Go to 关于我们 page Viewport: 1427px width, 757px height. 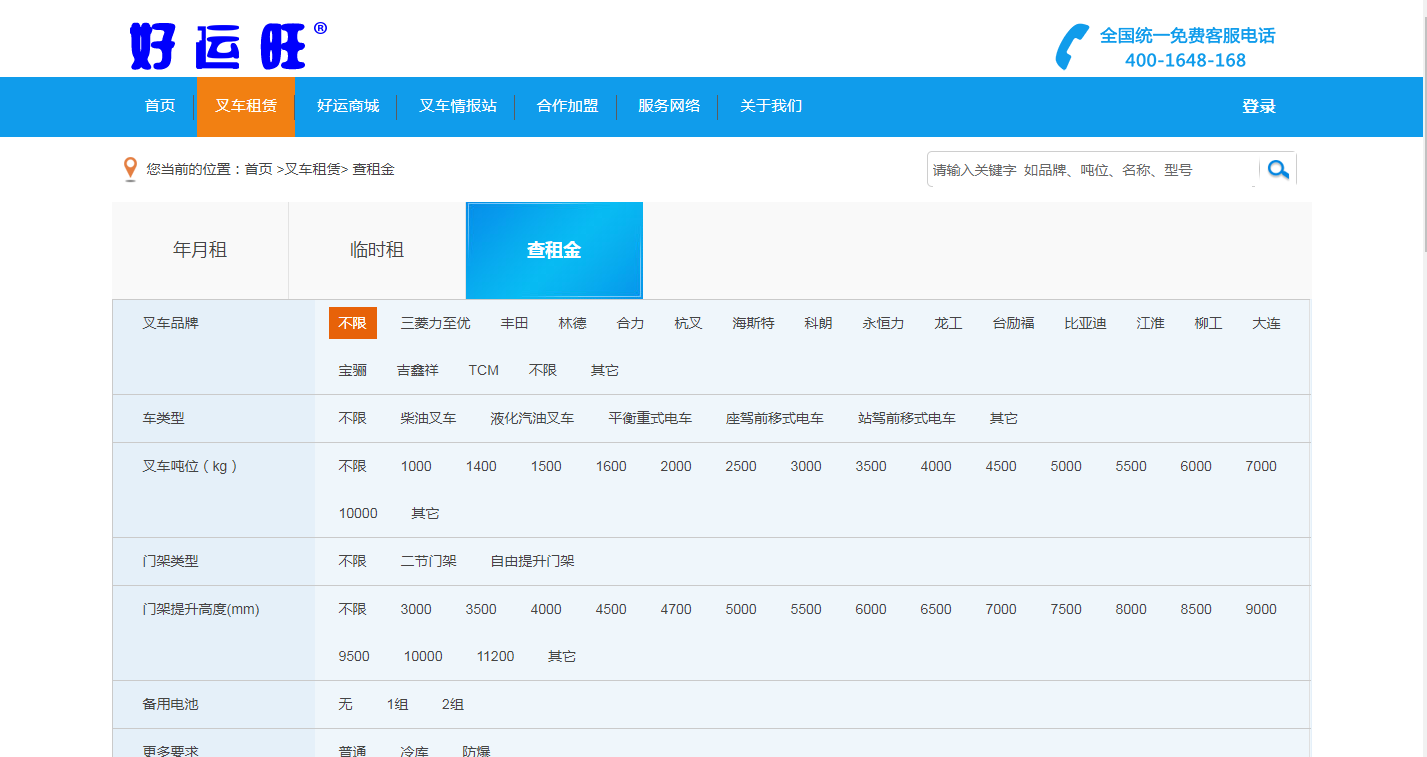click(771, 106)
